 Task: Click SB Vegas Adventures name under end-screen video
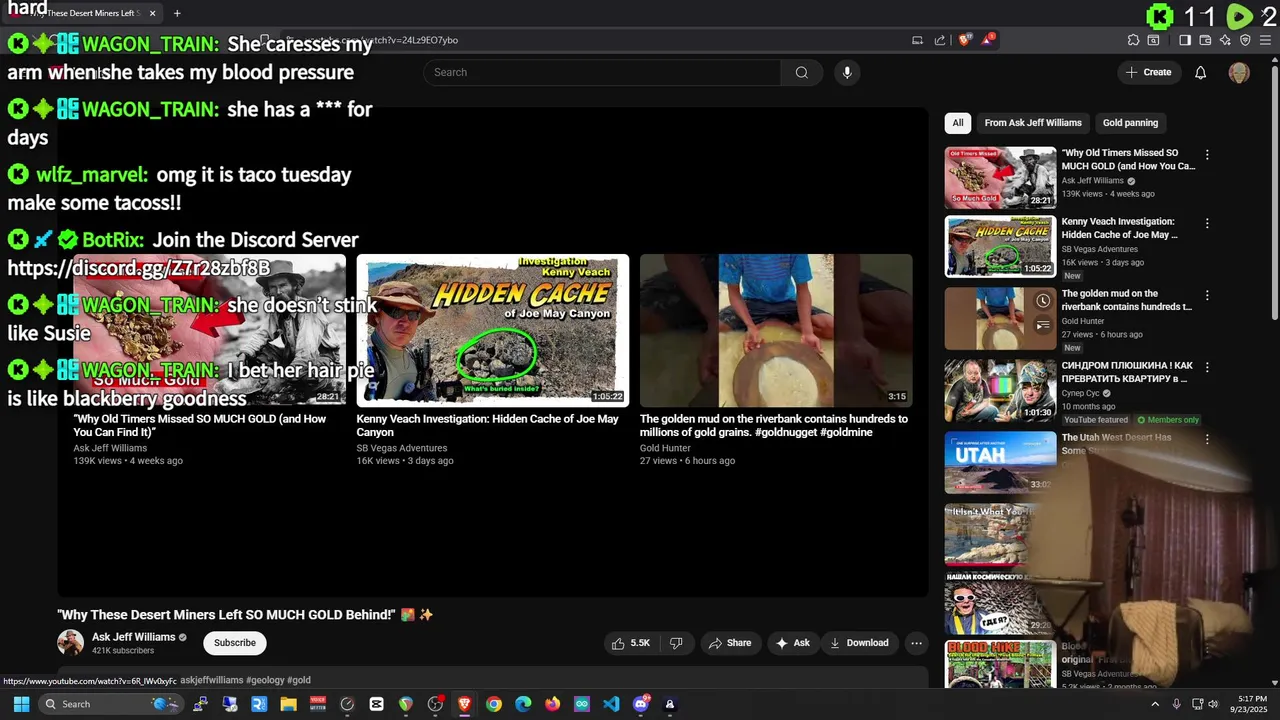[x=402, y=448]
